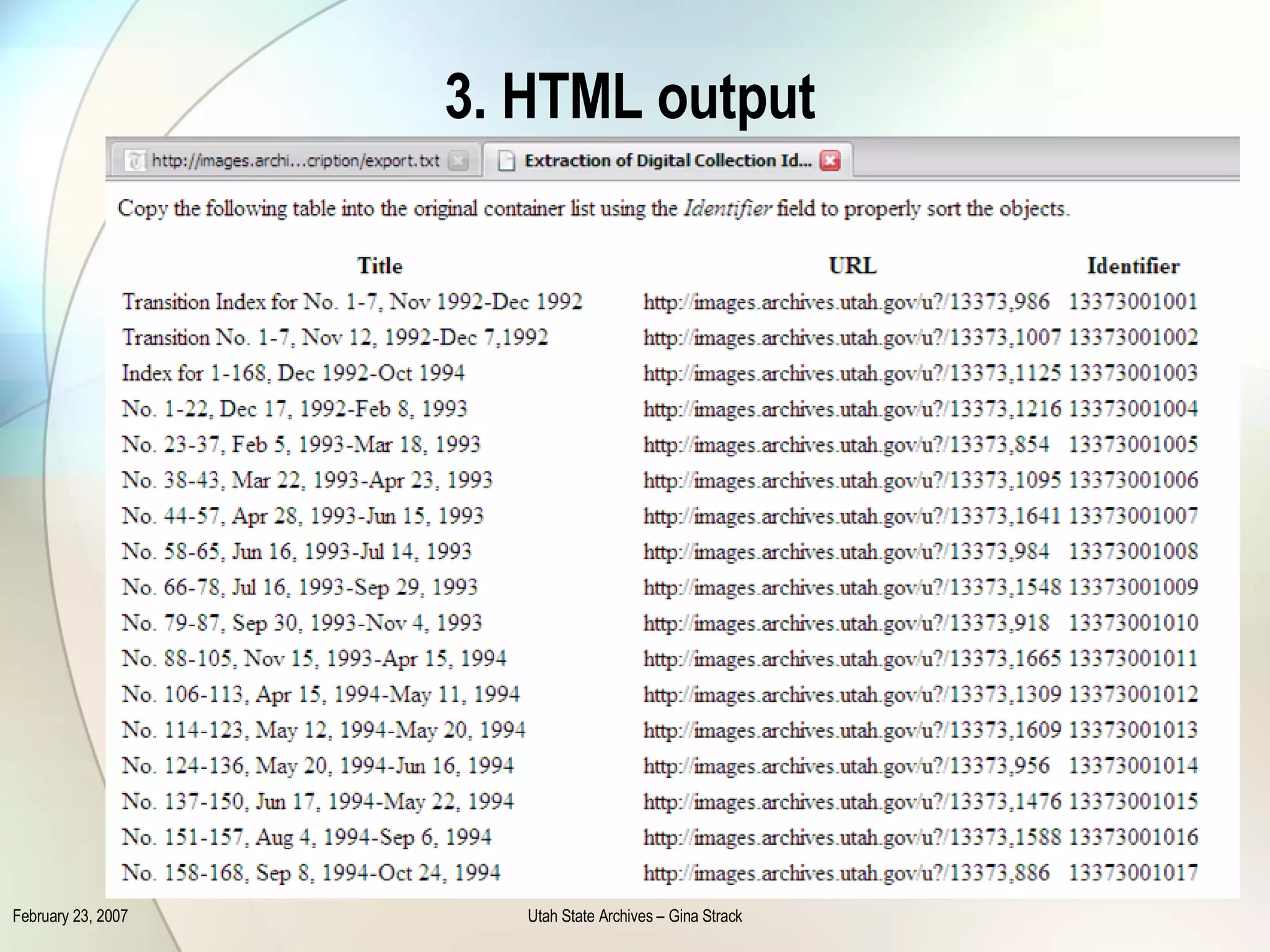Click identifier 13373001011
This screenshot has width=1270, height=952.
pos(1133,659)
